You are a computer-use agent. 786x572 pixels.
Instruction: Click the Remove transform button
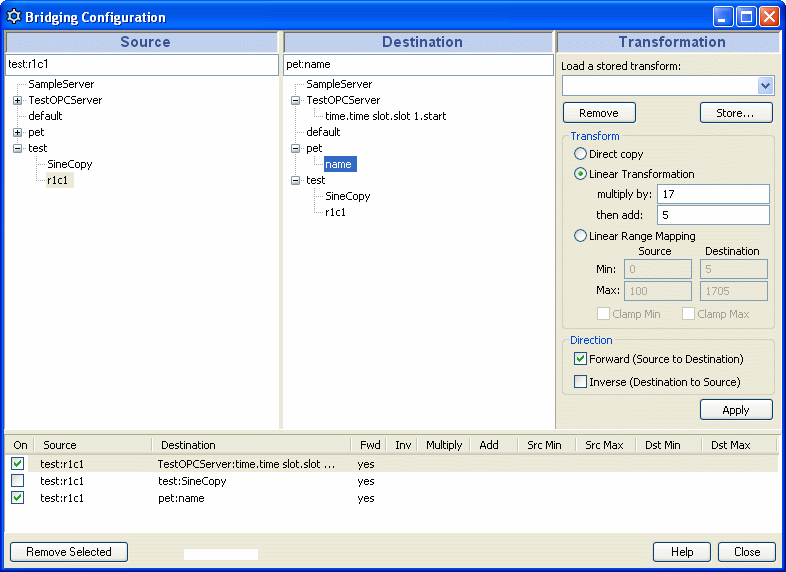(x=599, y=113)
